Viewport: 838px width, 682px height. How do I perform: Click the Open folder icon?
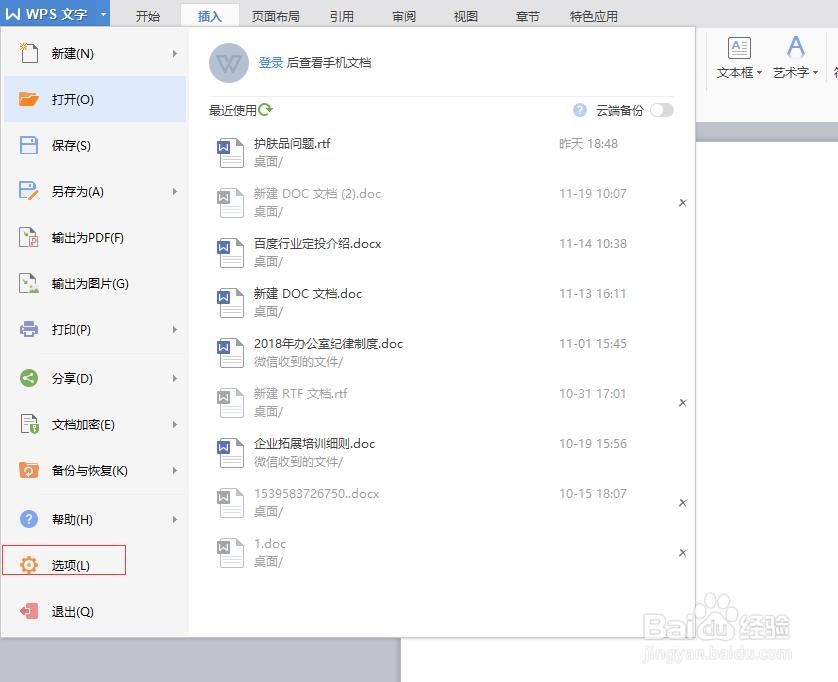pyautogui.click(x=29, y=99)
